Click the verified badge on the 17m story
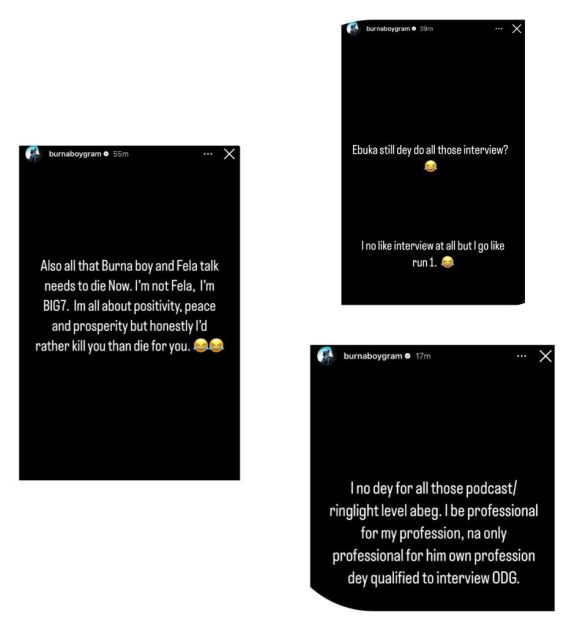Viewport: 580px width, 626px height. pos(407,356)
